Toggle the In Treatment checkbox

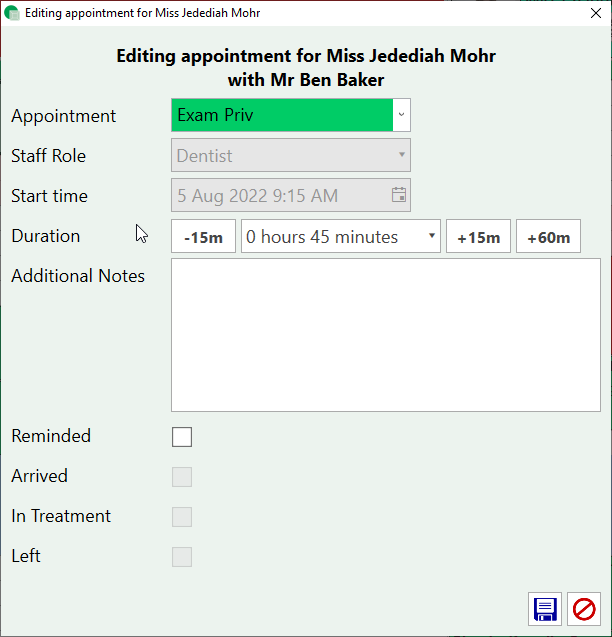[182, 517]
